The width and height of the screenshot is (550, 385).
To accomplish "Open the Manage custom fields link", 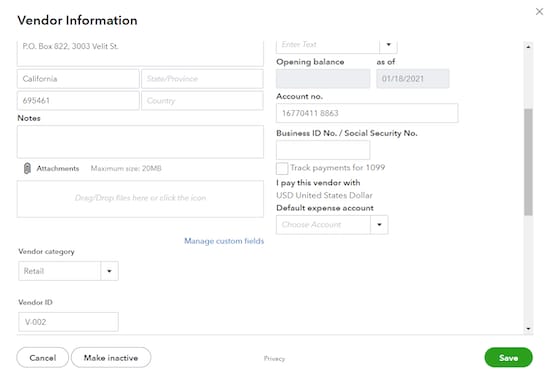I will point(224,241).
